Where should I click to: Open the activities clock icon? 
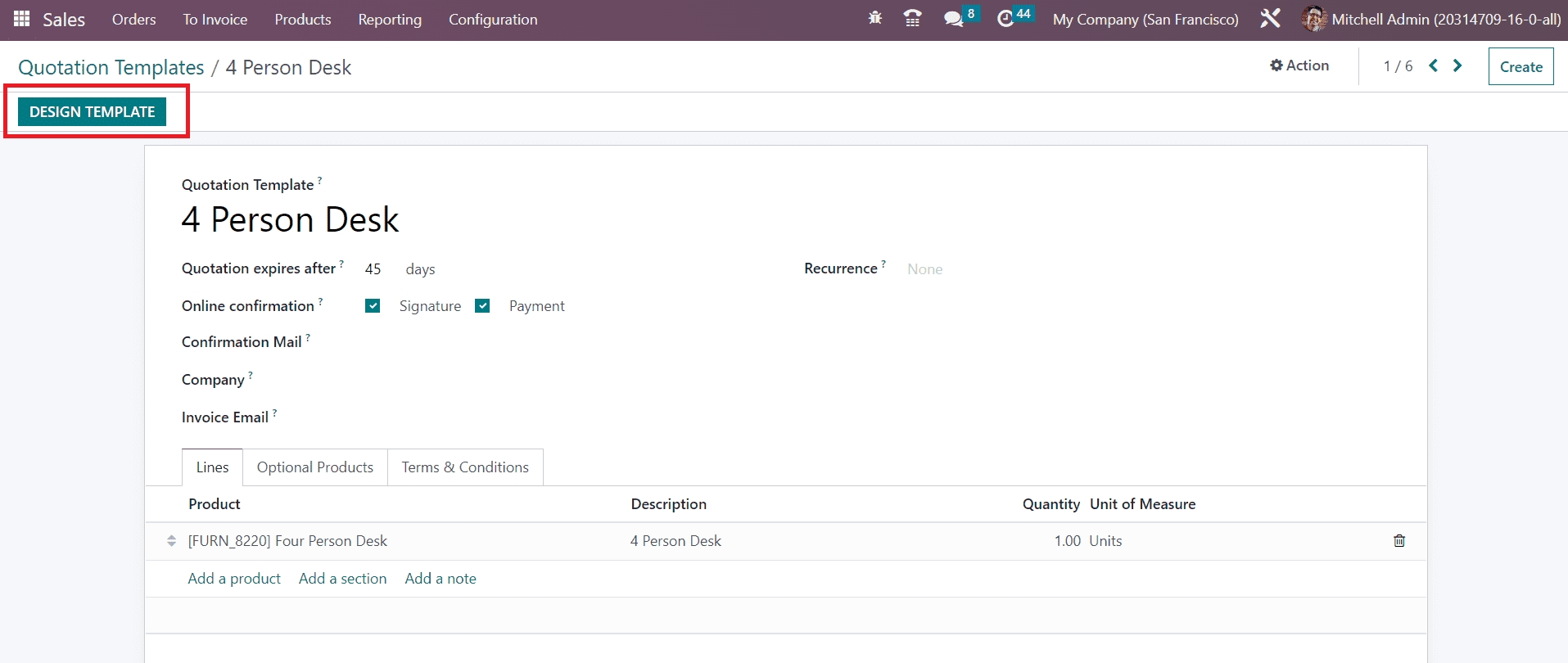tap(1005, 18)
